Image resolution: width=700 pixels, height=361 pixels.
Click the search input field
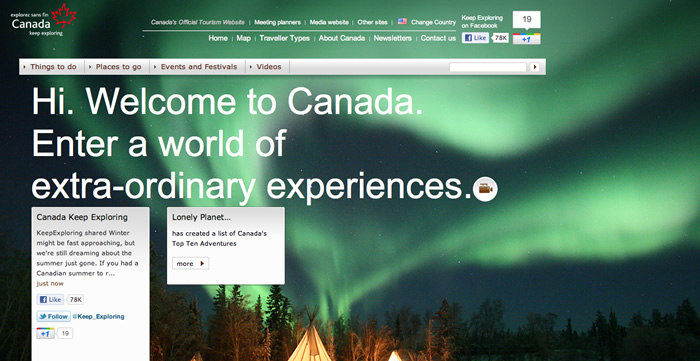[488, 67]
